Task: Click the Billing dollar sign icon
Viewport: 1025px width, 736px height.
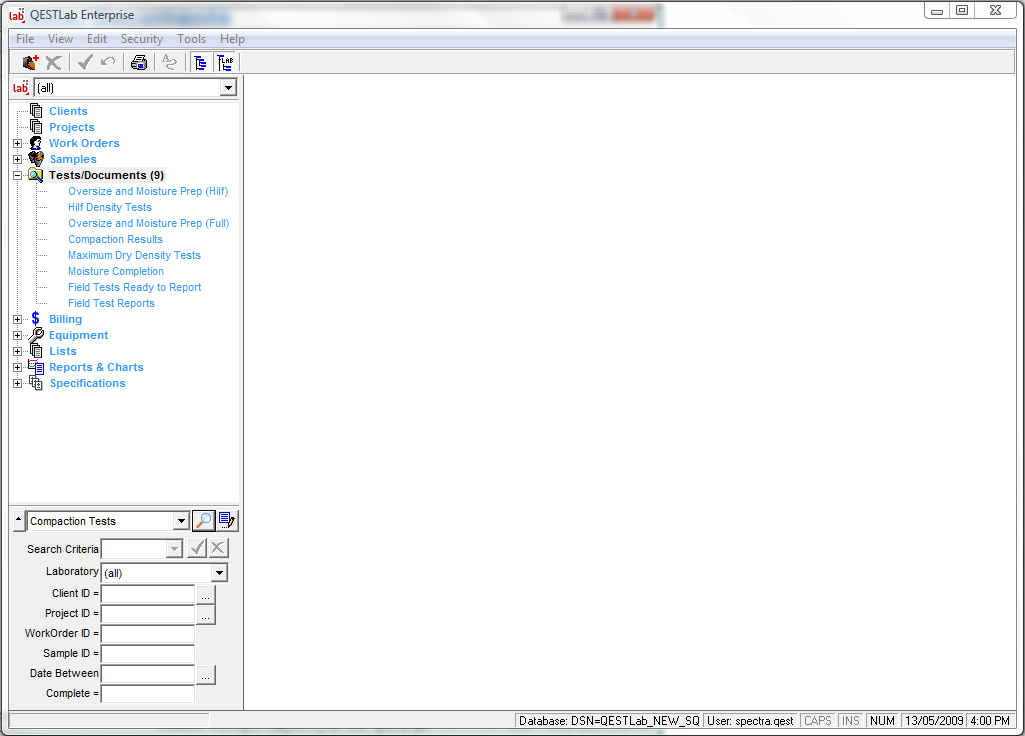Action: (x=36, y=319)
